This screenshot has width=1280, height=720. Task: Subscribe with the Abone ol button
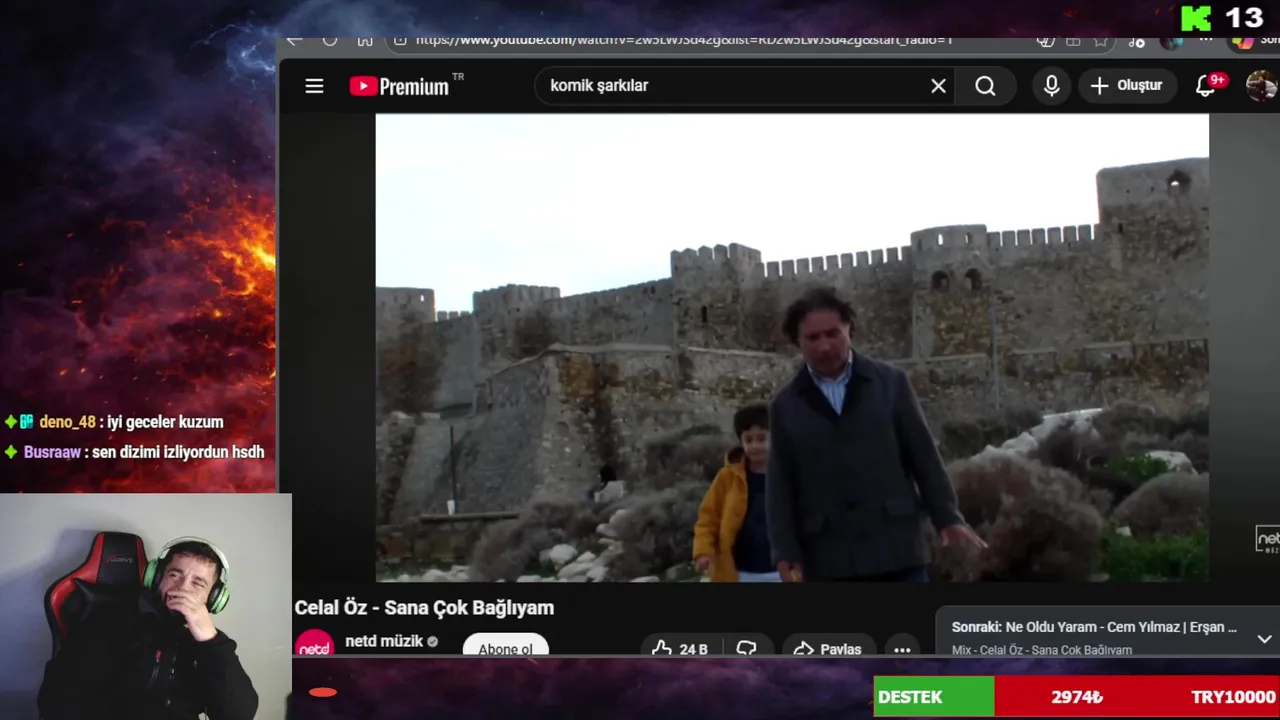tap(505, 645)
